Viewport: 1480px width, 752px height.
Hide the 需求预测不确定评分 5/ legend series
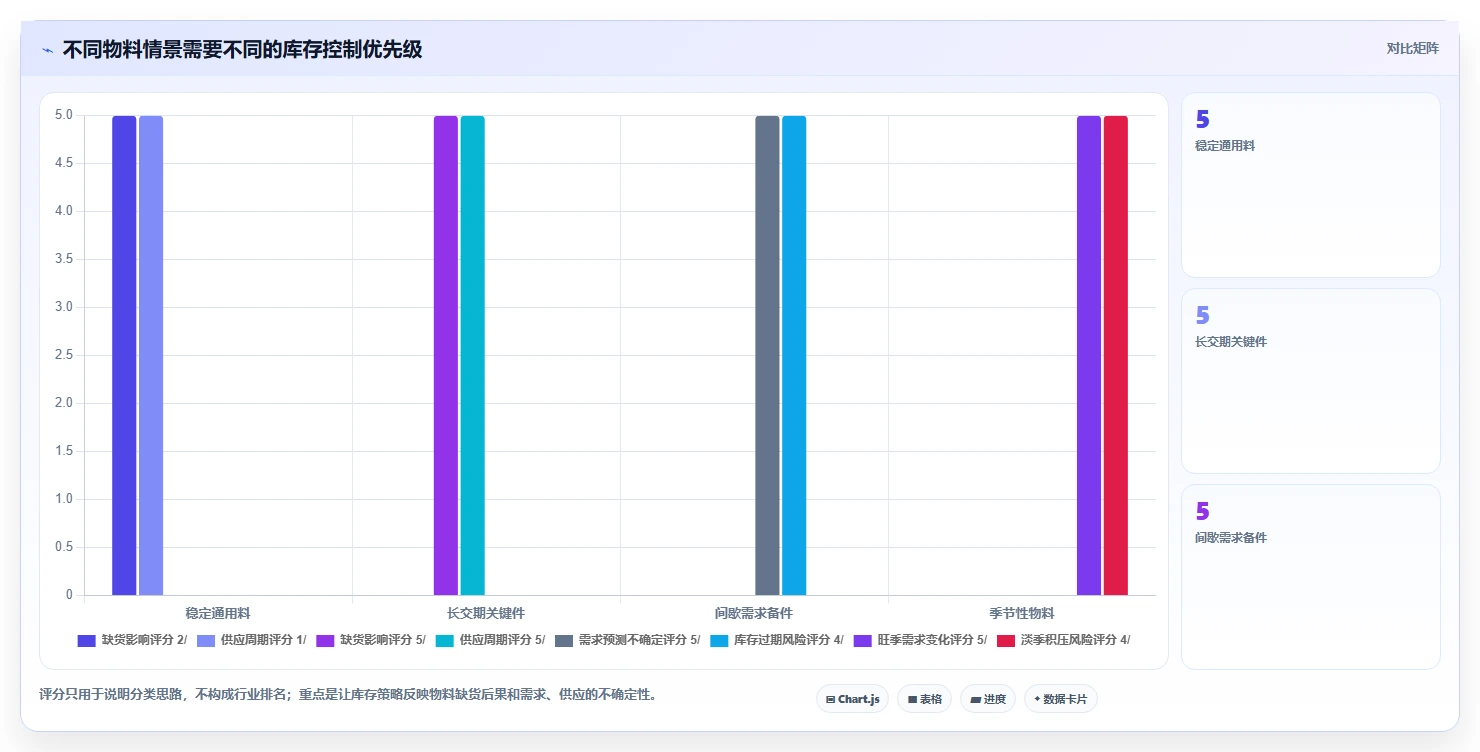click(627, 640)
